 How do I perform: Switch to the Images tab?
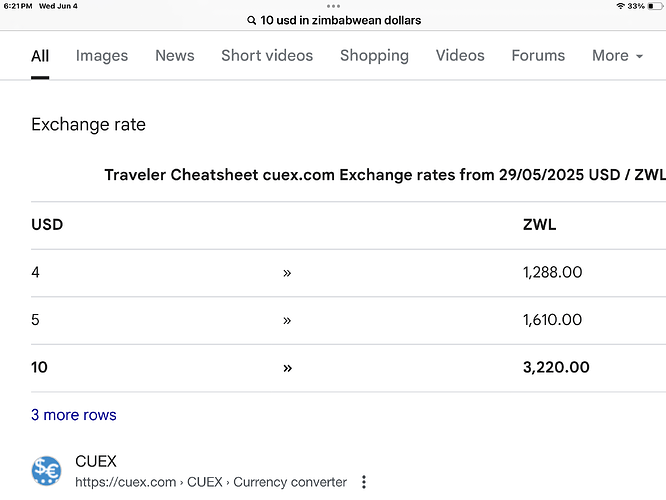102,56
